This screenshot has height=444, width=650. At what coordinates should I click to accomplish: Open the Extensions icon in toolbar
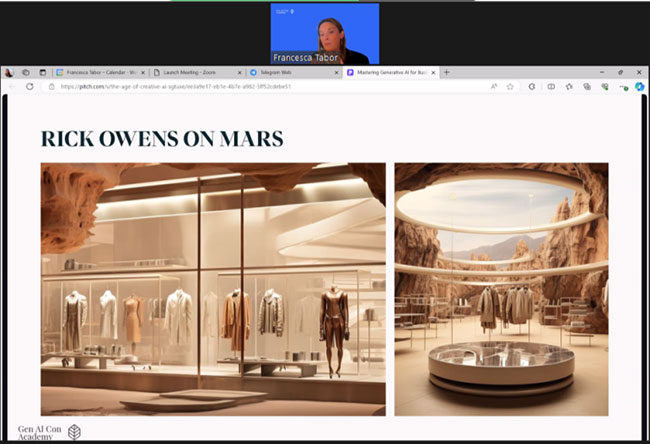tap(532, 87)
